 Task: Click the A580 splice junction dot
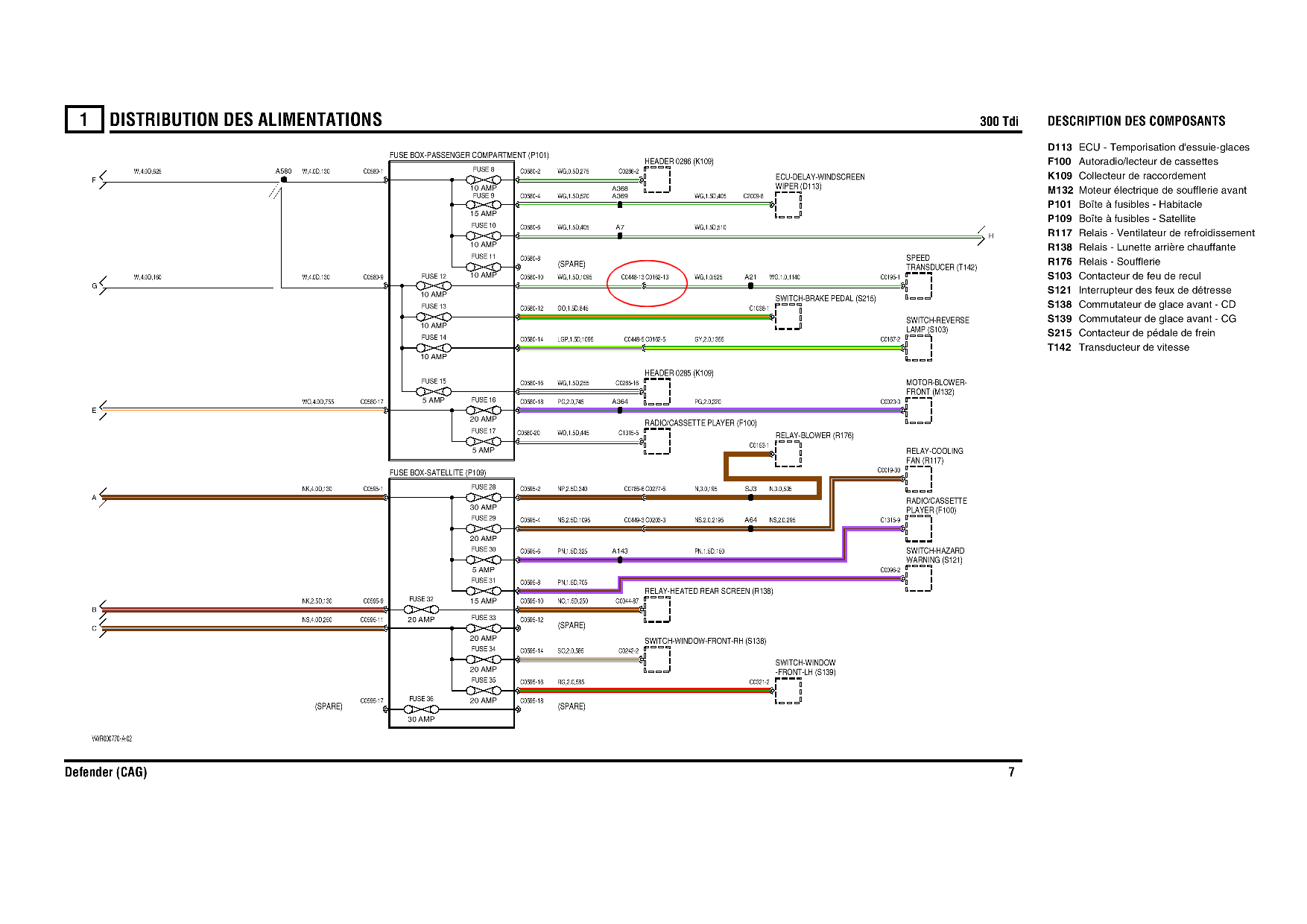pyautogui.click(x=283, y=180)
